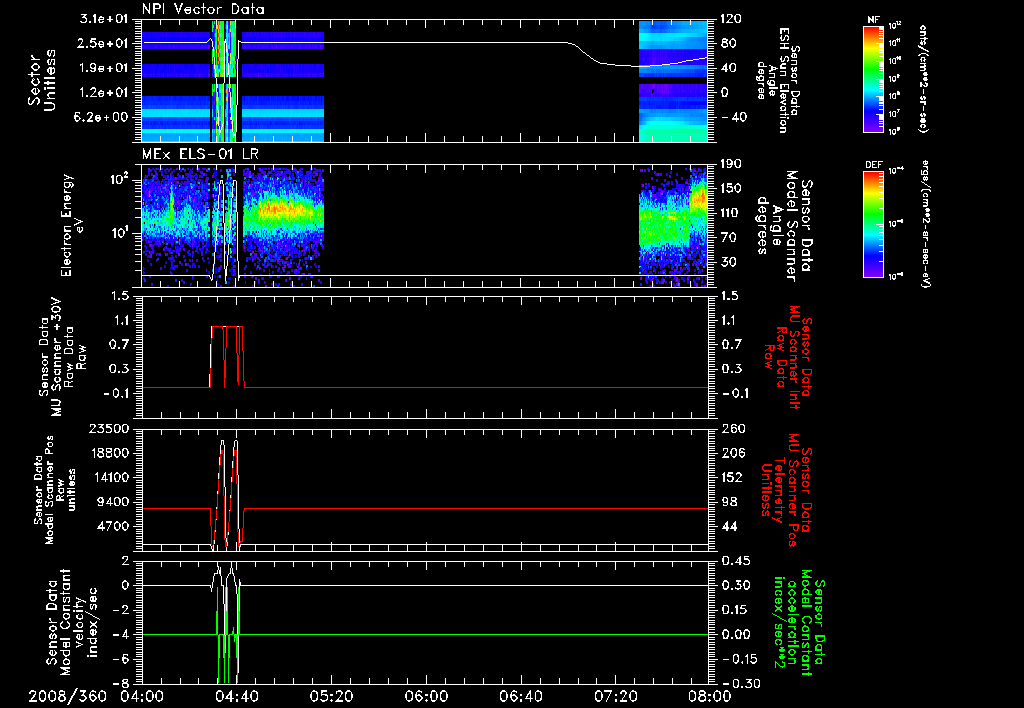Click the 0.00 acceleration tick label
1024x708 pixels.
[735, 635]
